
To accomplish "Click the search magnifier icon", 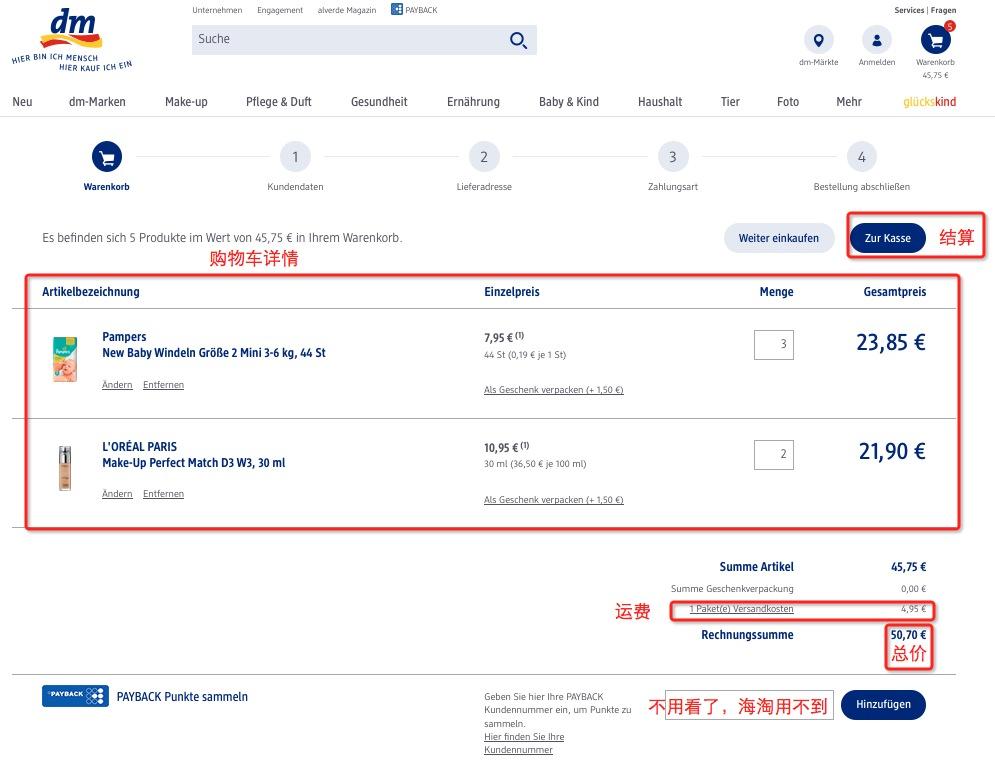I will 518,41.
